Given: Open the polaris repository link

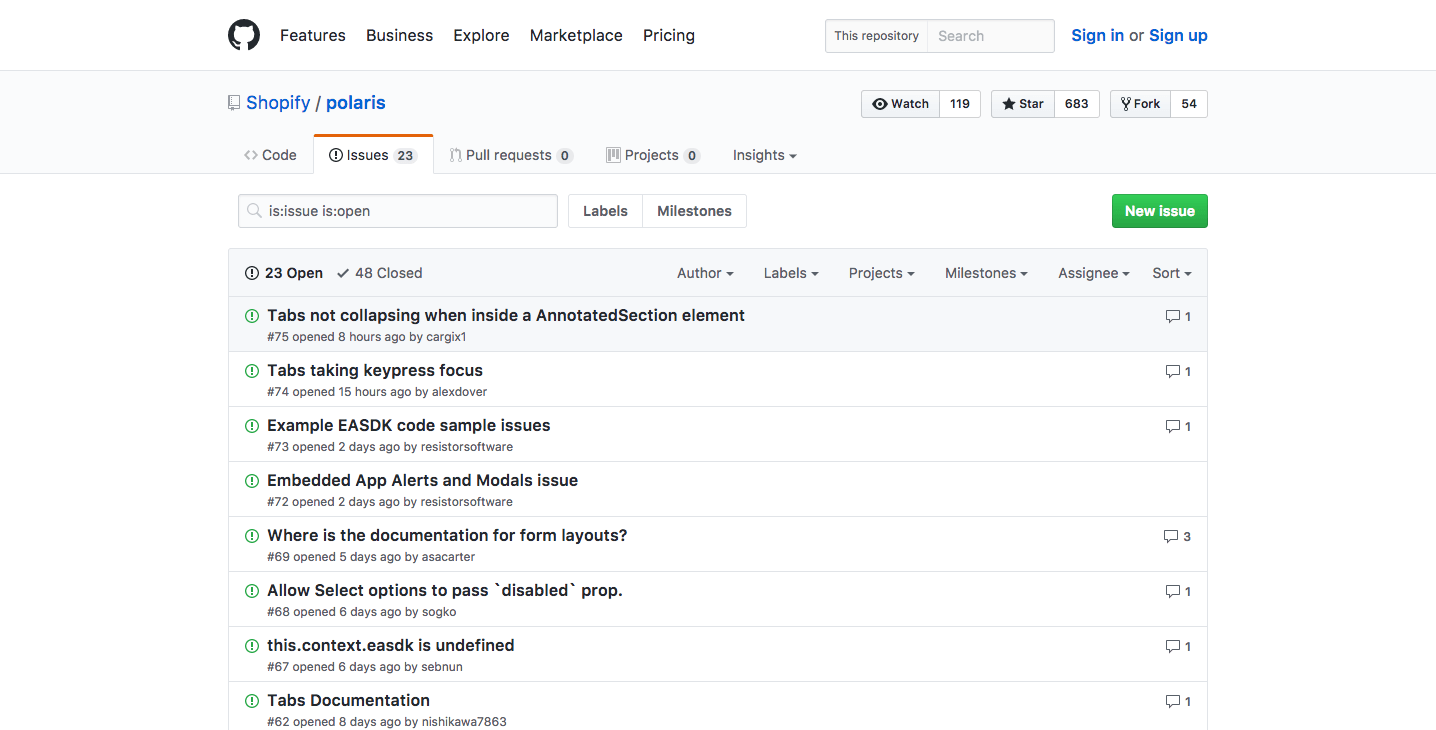Looking at the screenshot, I should (x=356, y=103).
